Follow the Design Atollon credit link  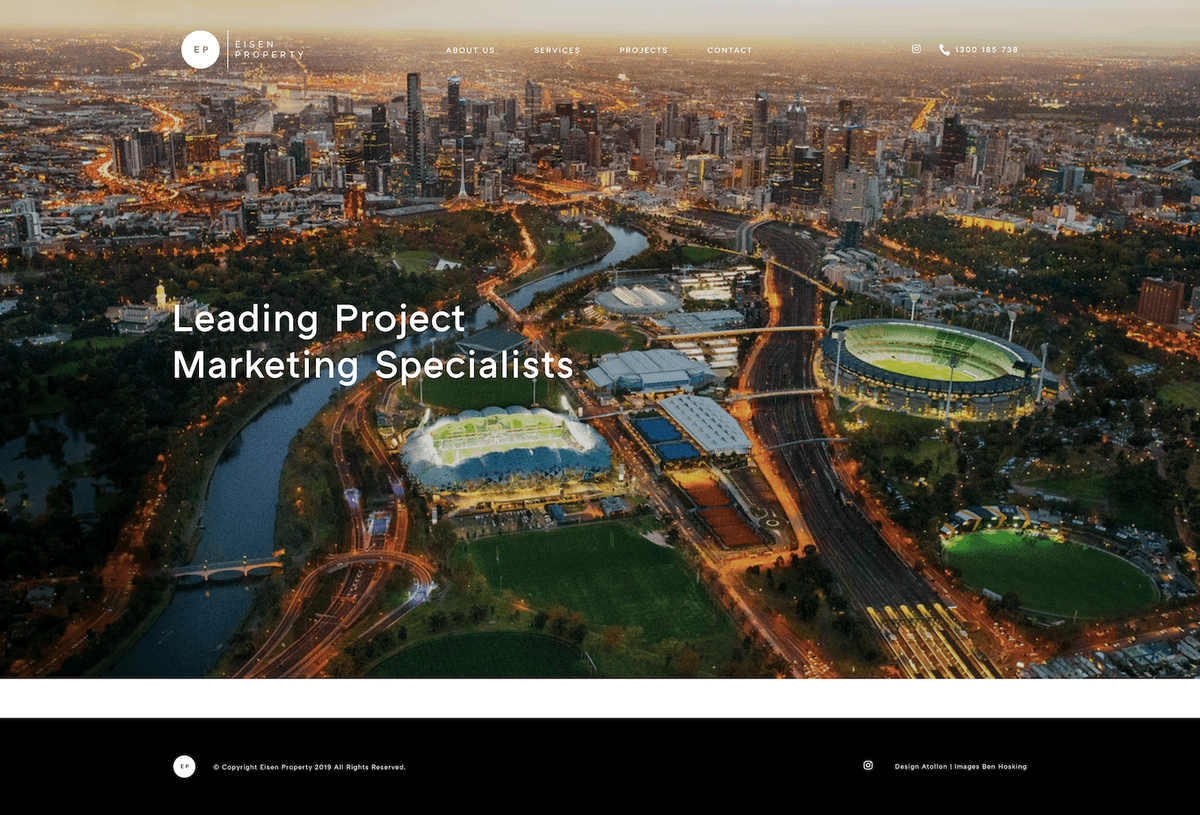point(920,767)
